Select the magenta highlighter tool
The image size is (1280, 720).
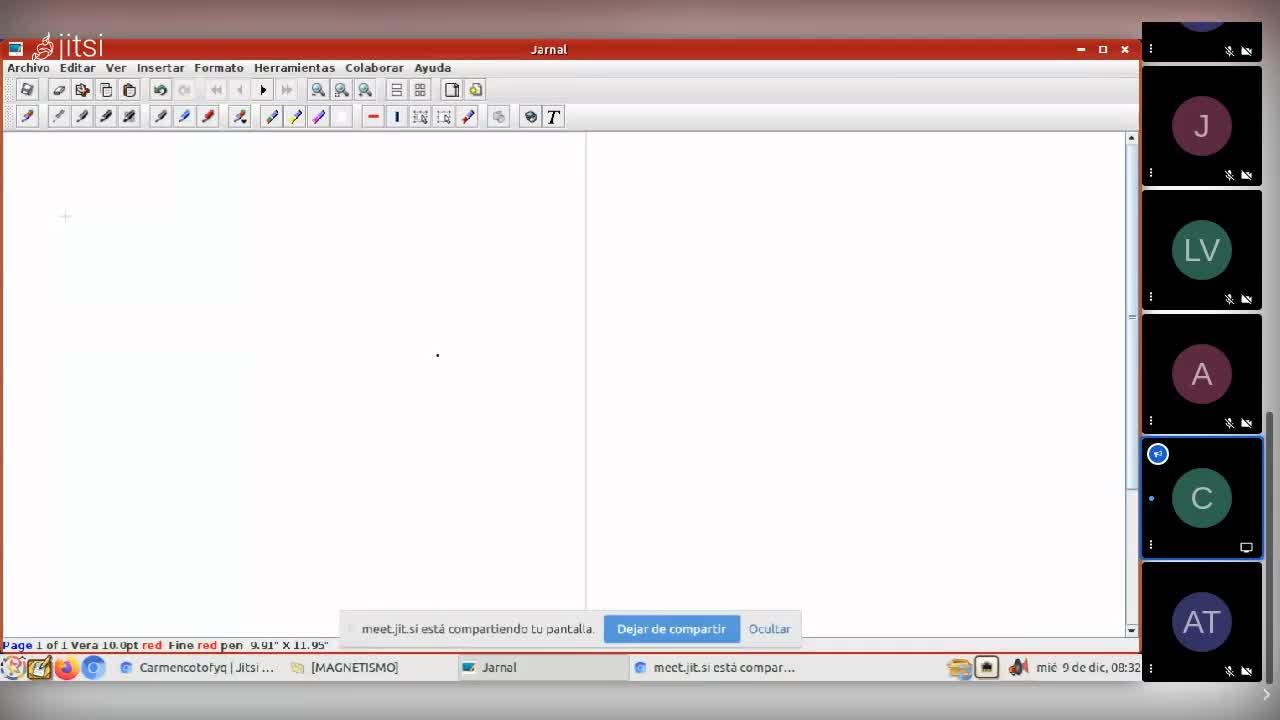pos(318,117)
